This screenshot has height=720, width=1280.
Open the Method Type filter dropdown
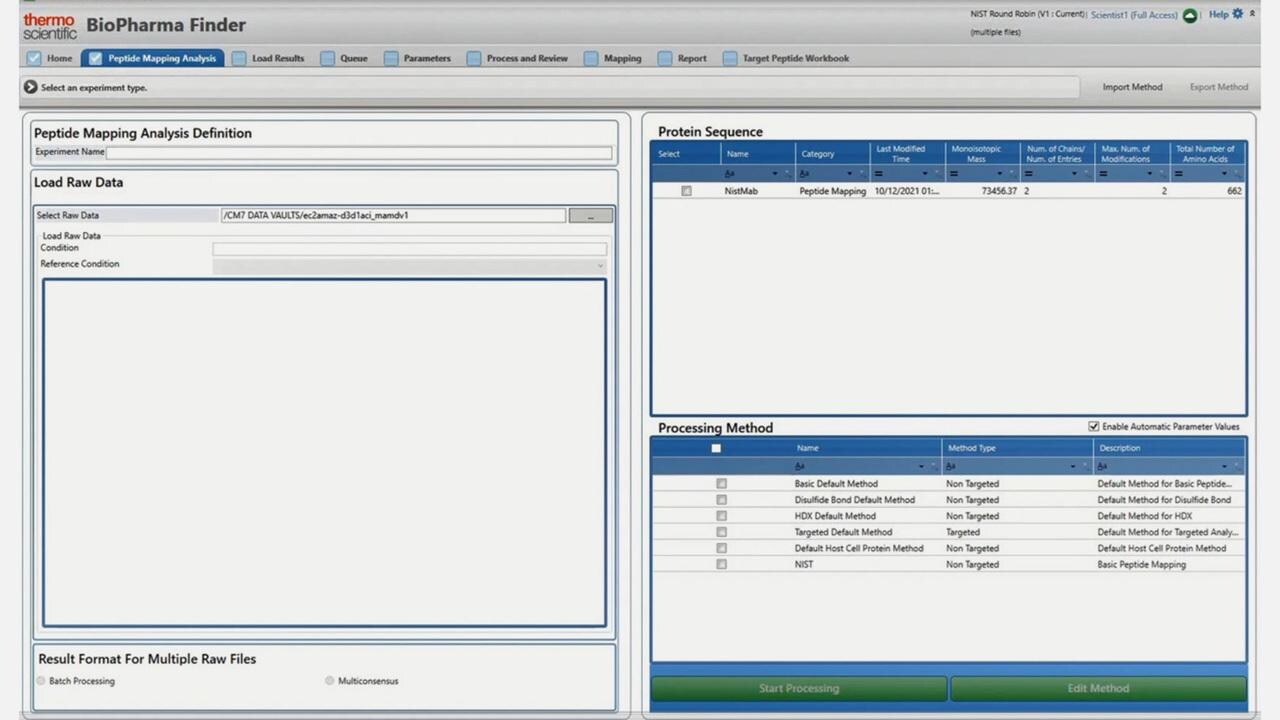pos(1073,466)
